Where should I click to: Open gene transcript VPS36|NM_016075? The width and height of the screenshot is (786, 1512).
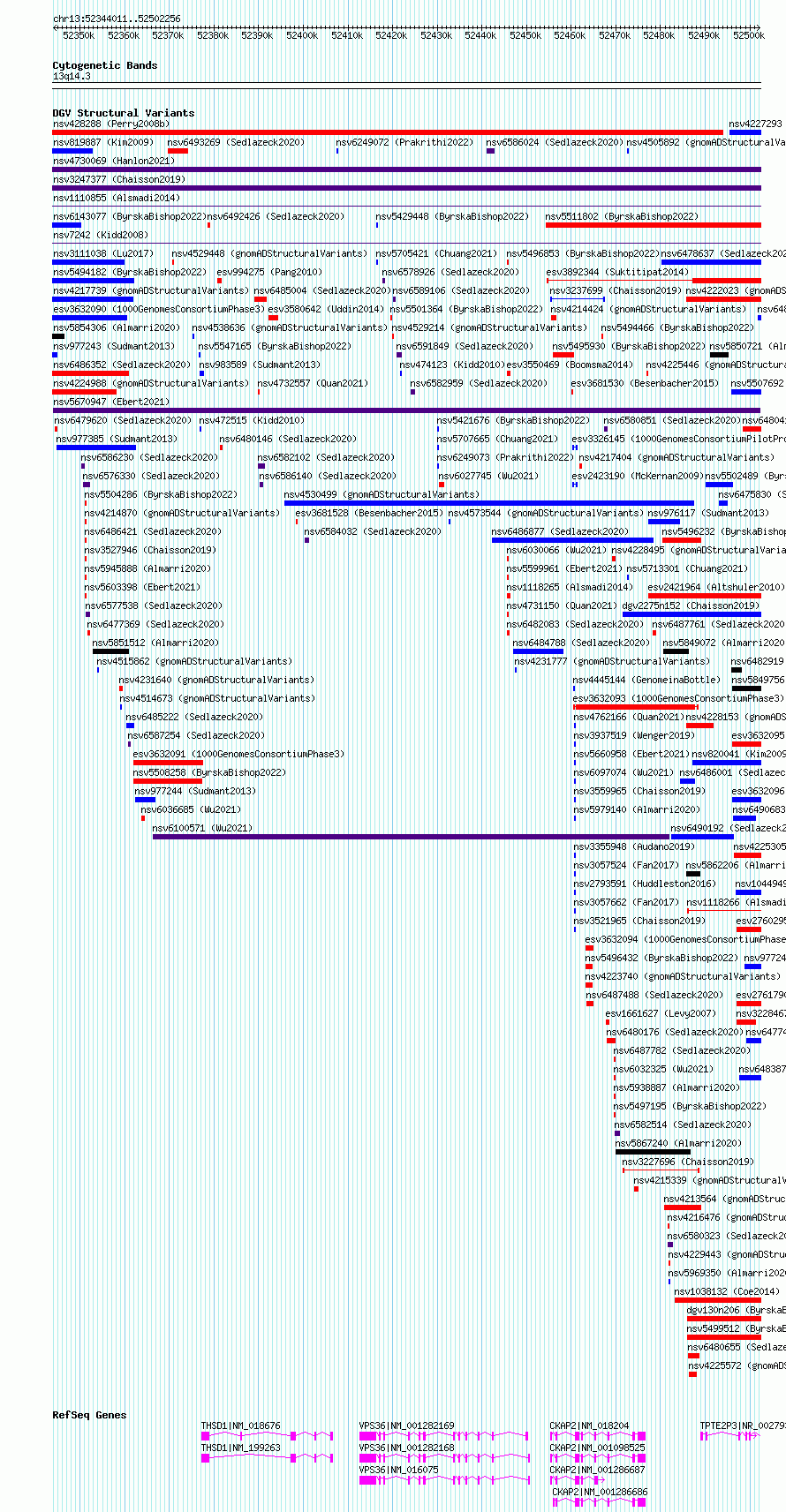pos(398,1470)
